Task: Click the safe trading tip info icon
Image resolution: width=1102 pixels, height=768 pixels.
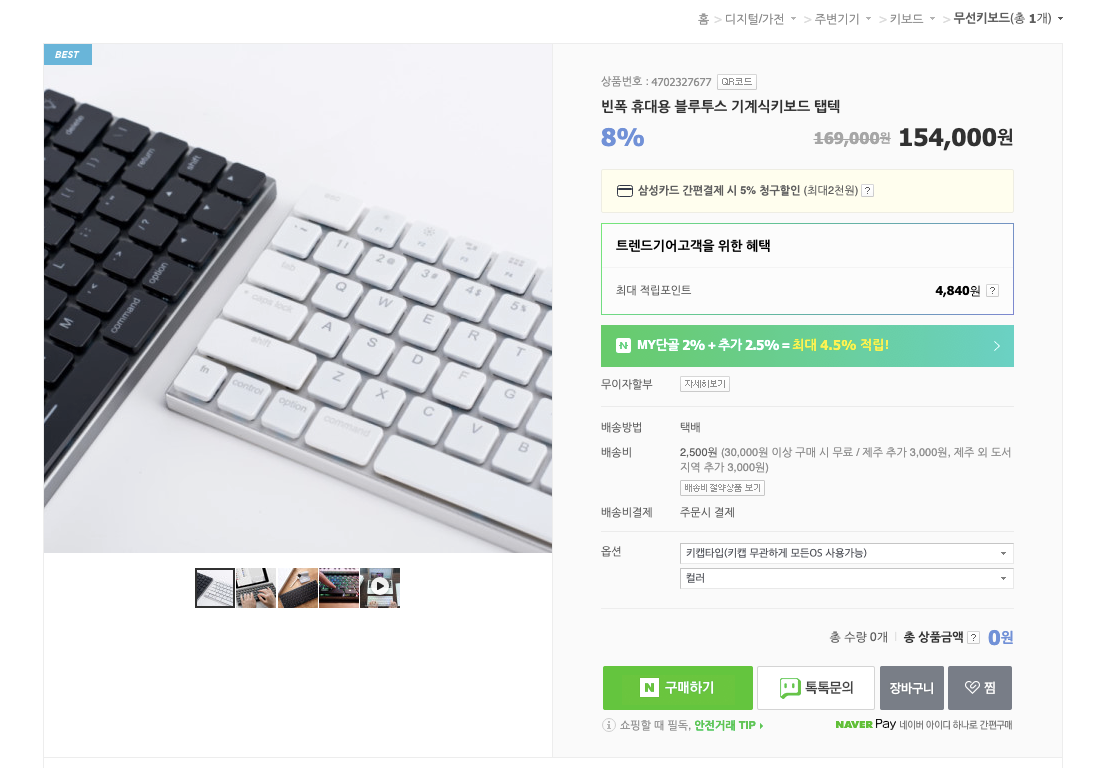Action: [609, 724]
